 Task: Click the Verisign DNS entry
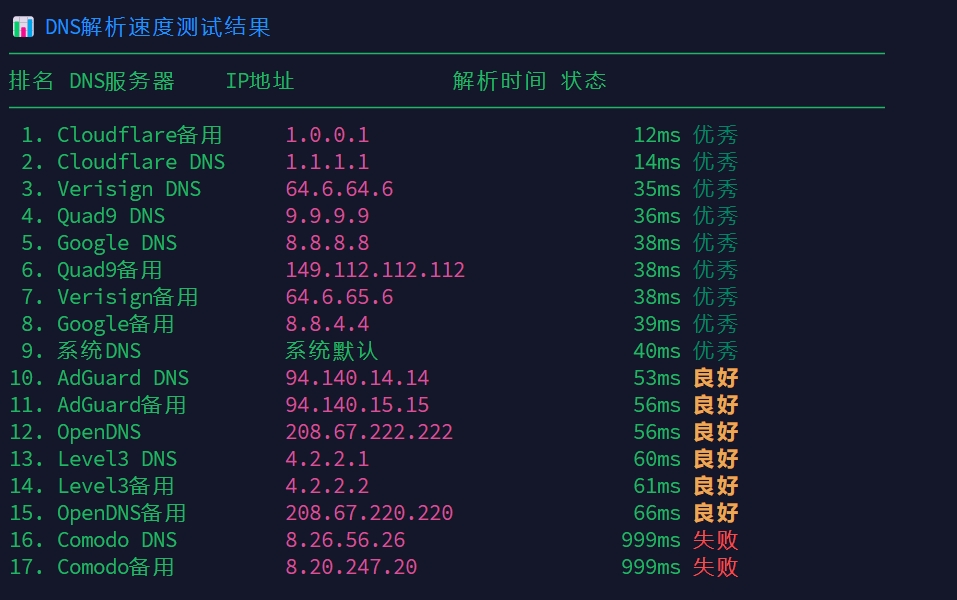[x=128, y=189]
